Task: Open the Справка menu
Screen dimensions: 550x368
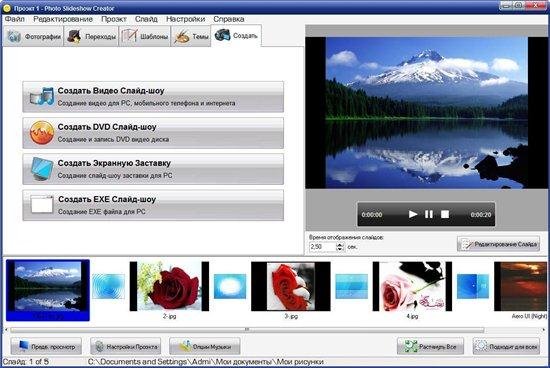Action: click(x=228, y=19)
